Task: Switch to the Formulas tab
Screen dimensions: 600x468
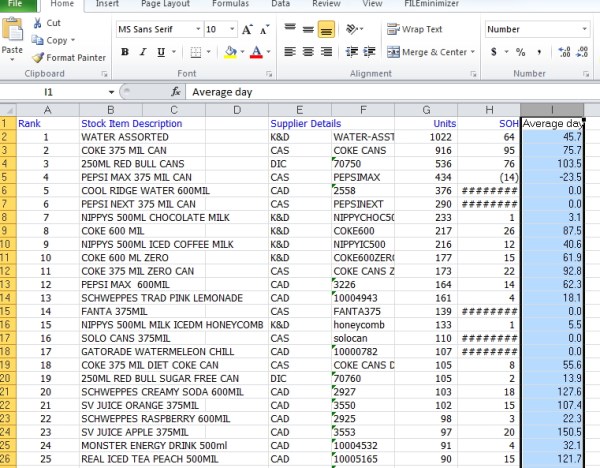Action: (230, 4)
